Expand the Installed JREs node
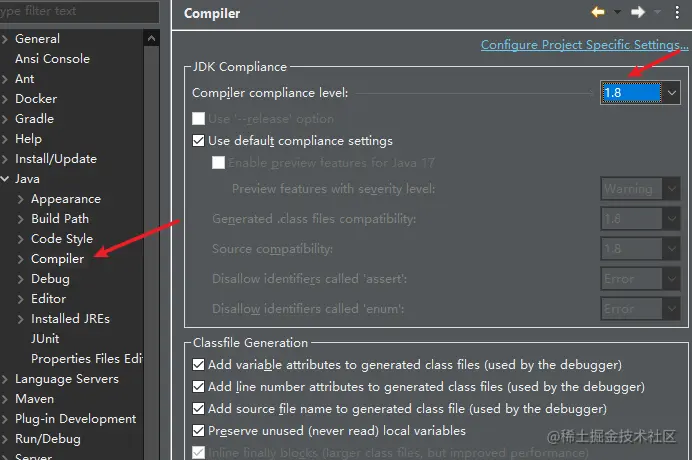 [20, 319]
